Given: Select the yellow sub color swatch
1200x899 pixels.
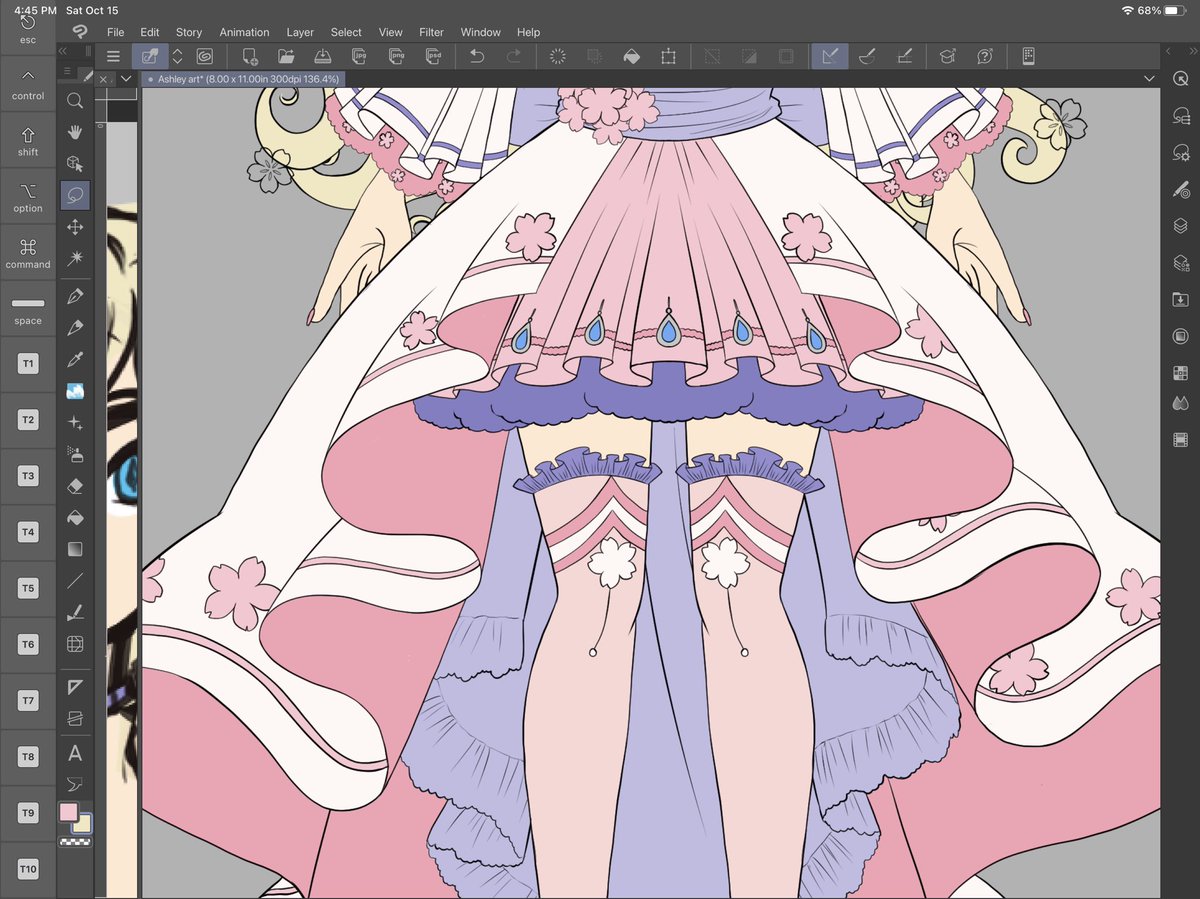Looking at the screenshot, I should [x=83, y=824].
